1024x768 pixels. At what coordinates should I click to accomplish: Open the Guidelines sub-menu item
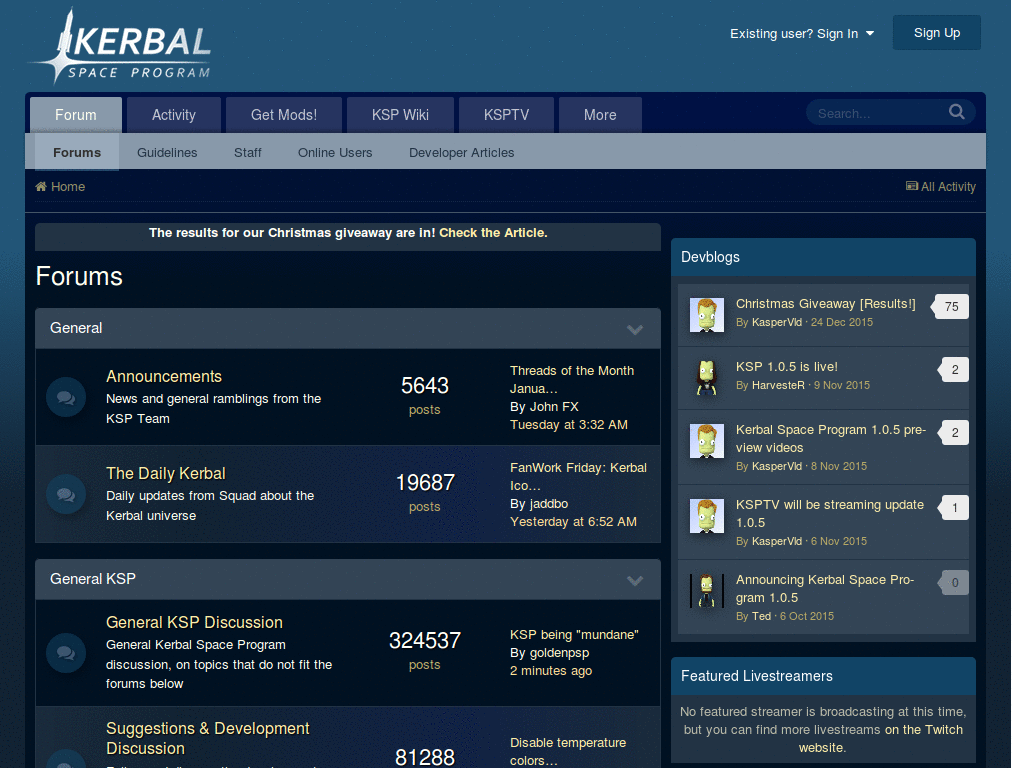(x=167, y=152)
